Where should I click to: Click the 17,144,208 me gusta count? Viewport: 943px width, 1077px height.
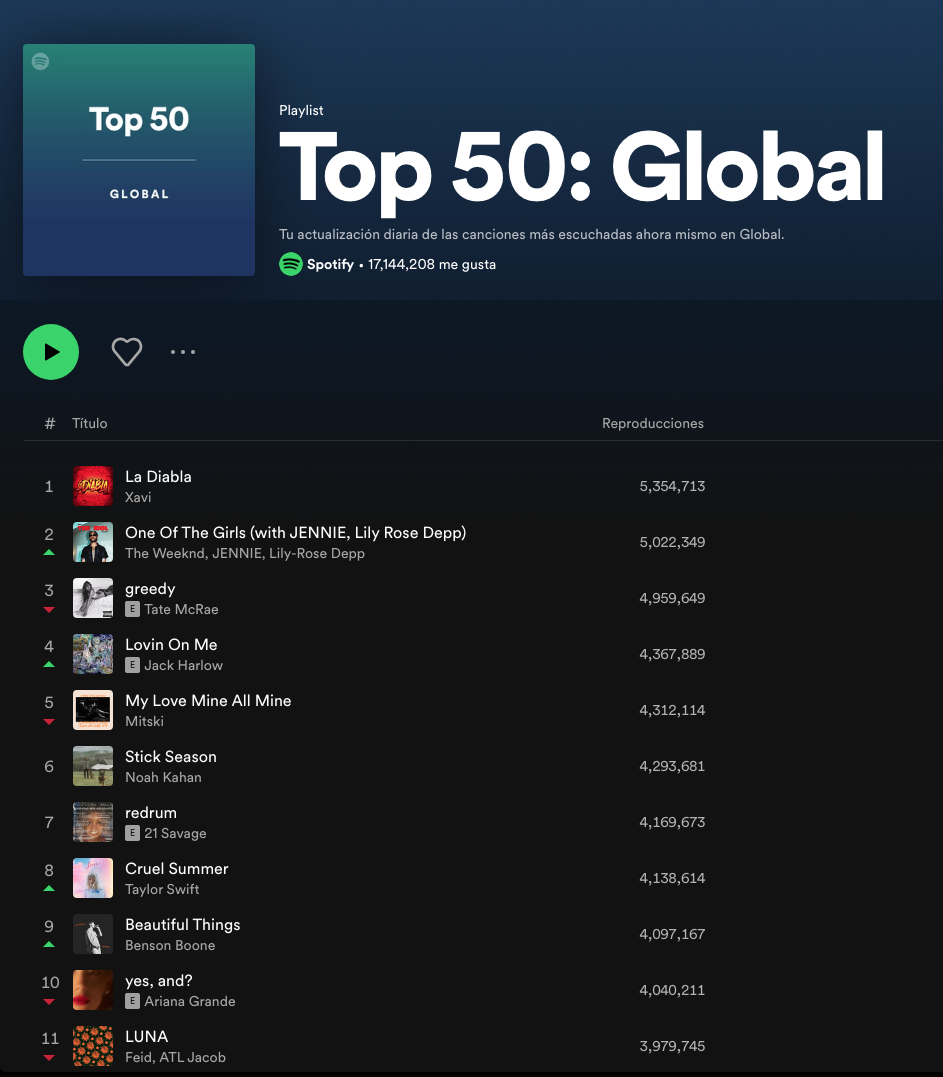[432, 264]
